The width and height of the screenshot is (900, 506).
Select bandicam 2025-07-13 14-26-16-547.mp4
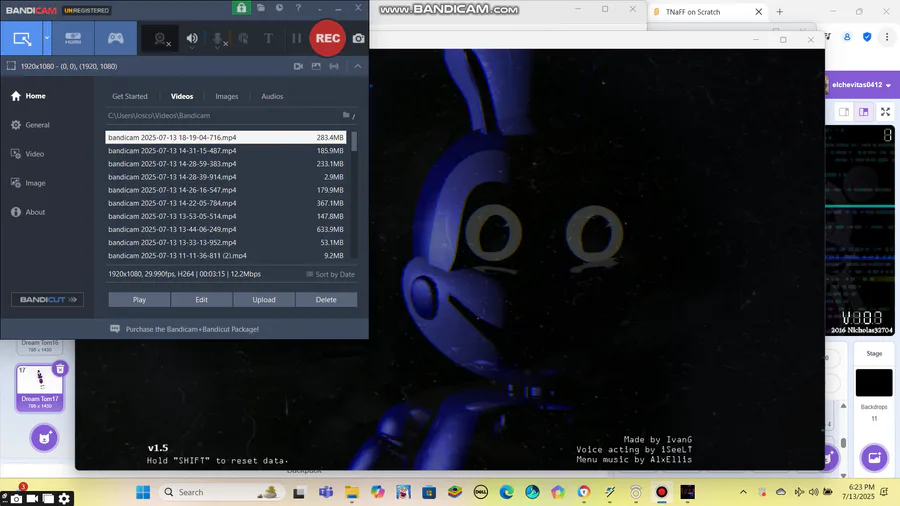coord(226,190)
